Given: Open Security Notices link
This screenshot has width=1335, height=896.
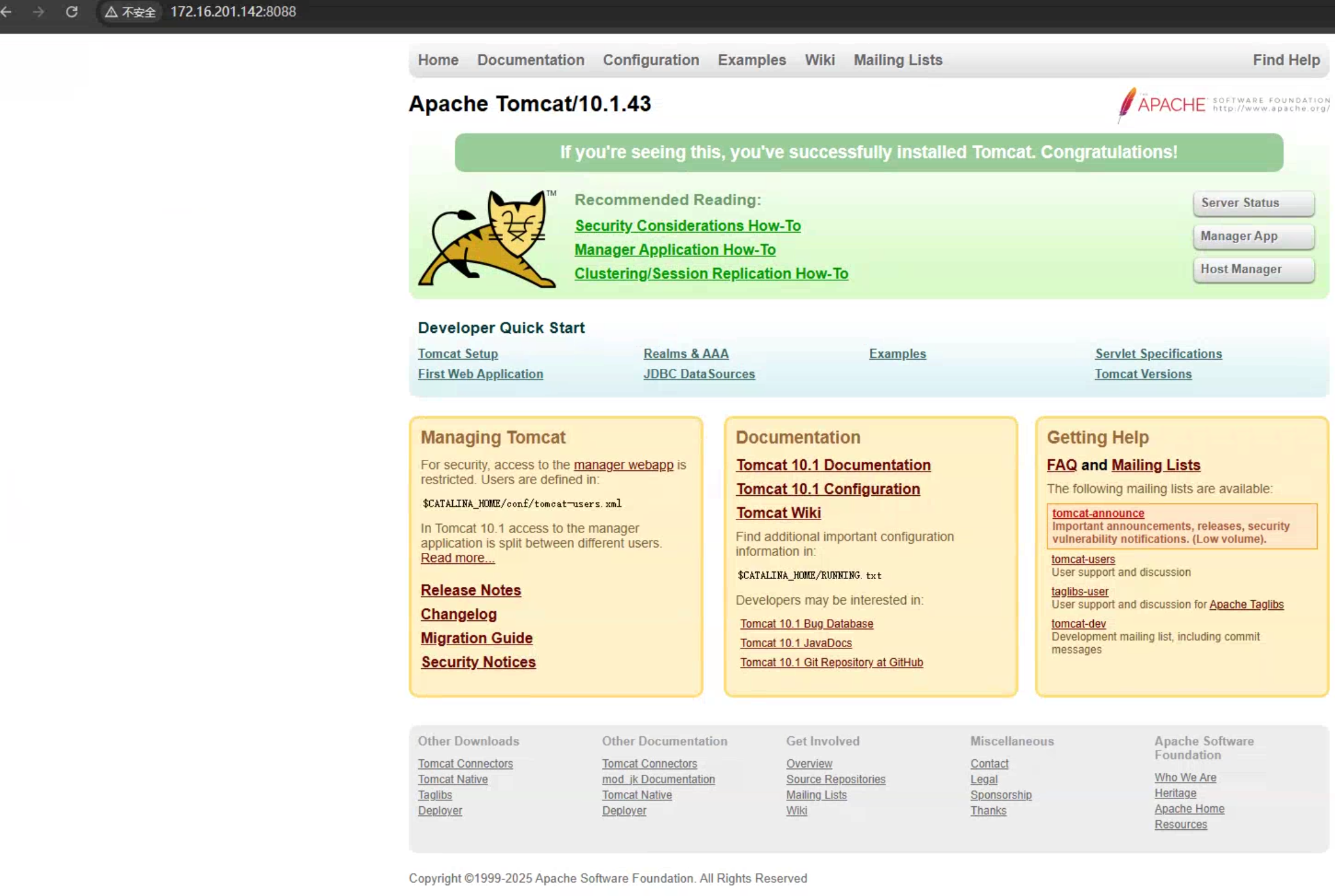Looking at the screenshot, I should (x=479, y=662).
